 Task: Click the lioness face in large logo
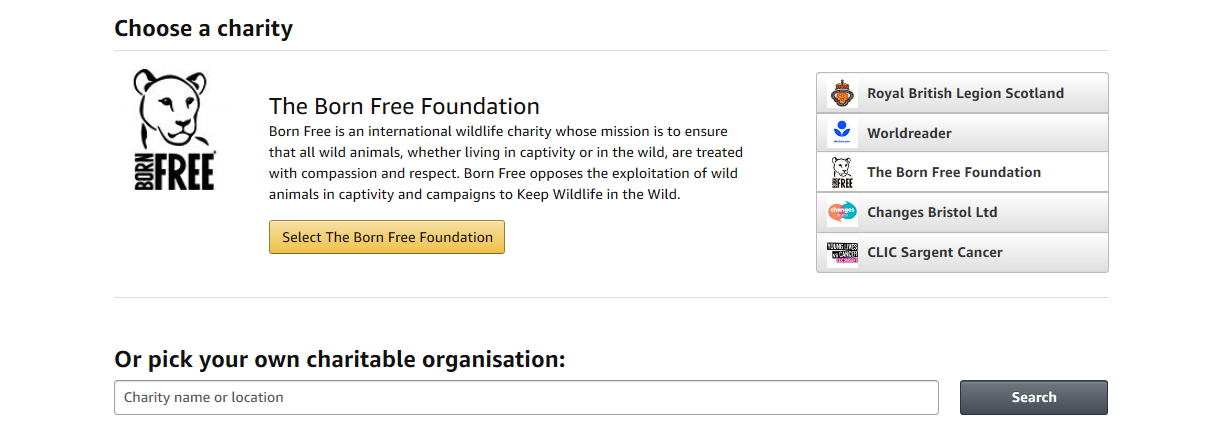(x=174, y=108)
